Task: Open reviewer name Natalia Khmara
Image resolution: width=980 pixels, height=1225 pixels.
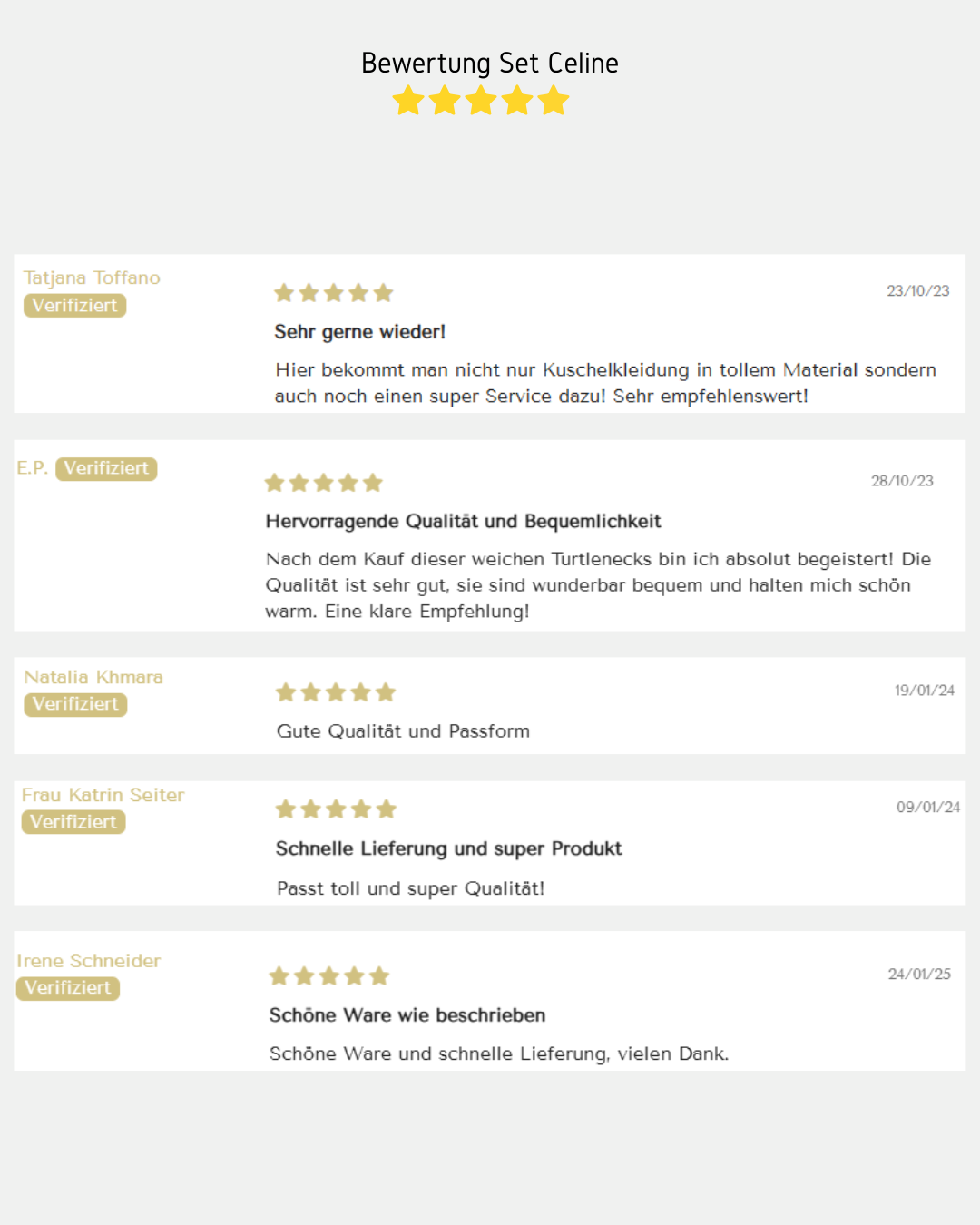Action: coord(93,678)
